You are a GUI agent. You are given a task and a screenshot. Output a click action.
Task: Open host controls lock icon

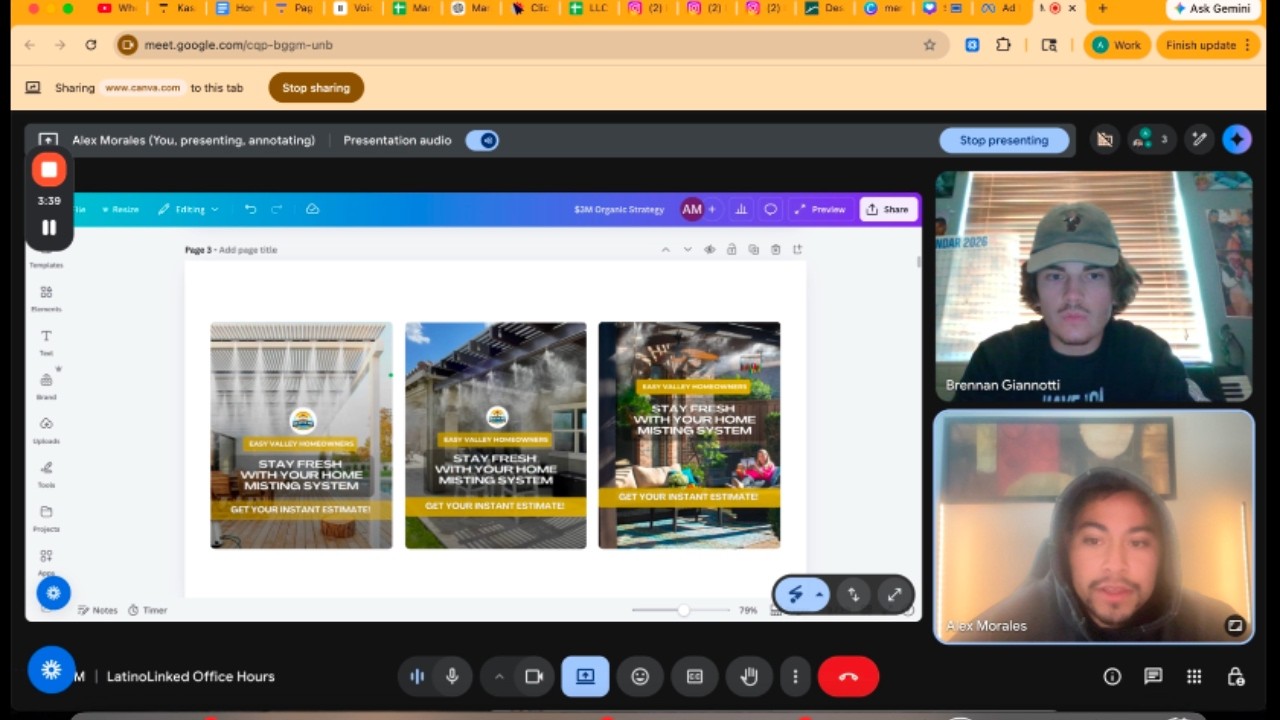pos(1235,677)
